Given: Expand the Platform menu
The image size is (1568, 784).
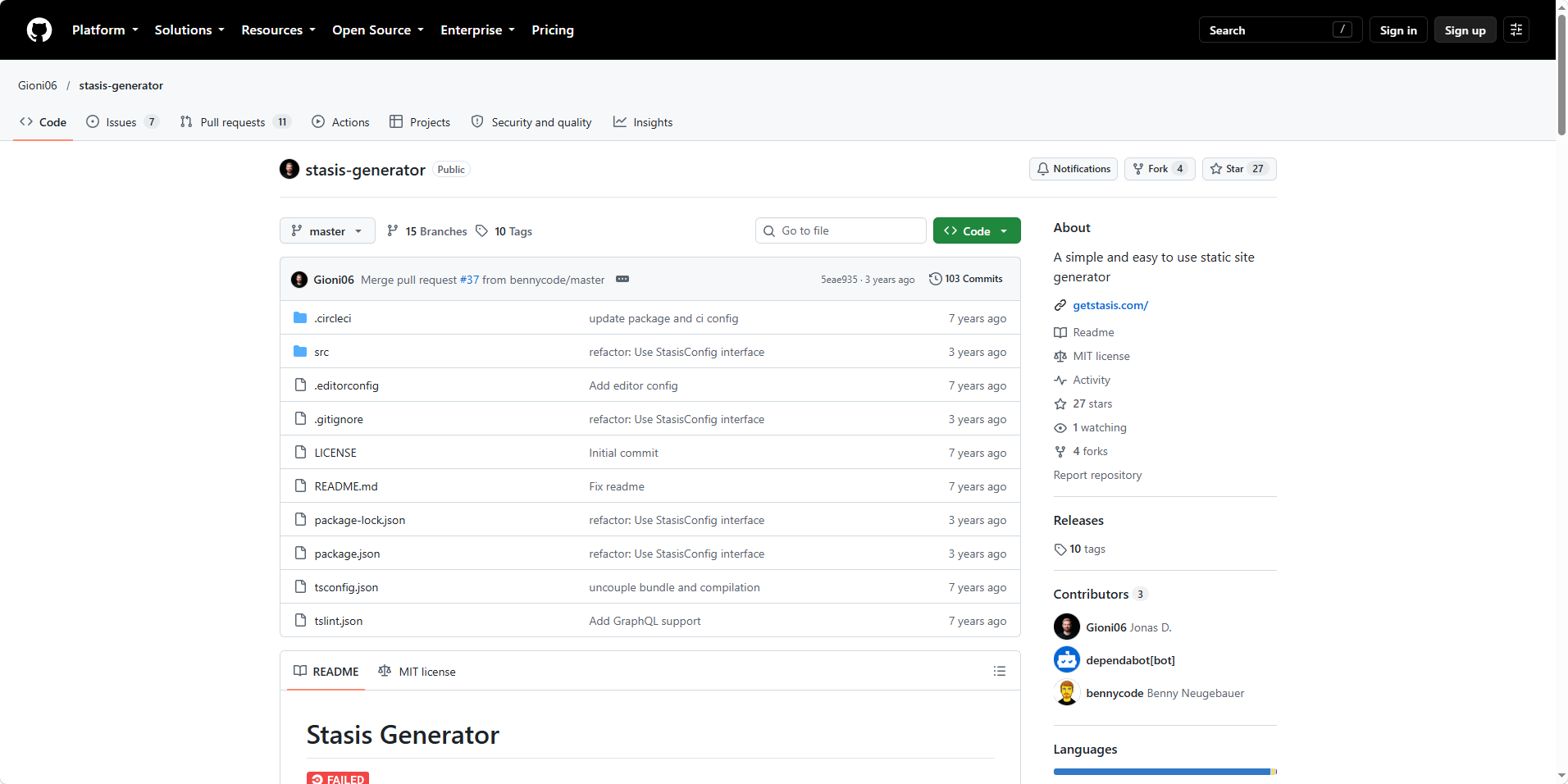Looking at the screenshot, I should point(105,30).
